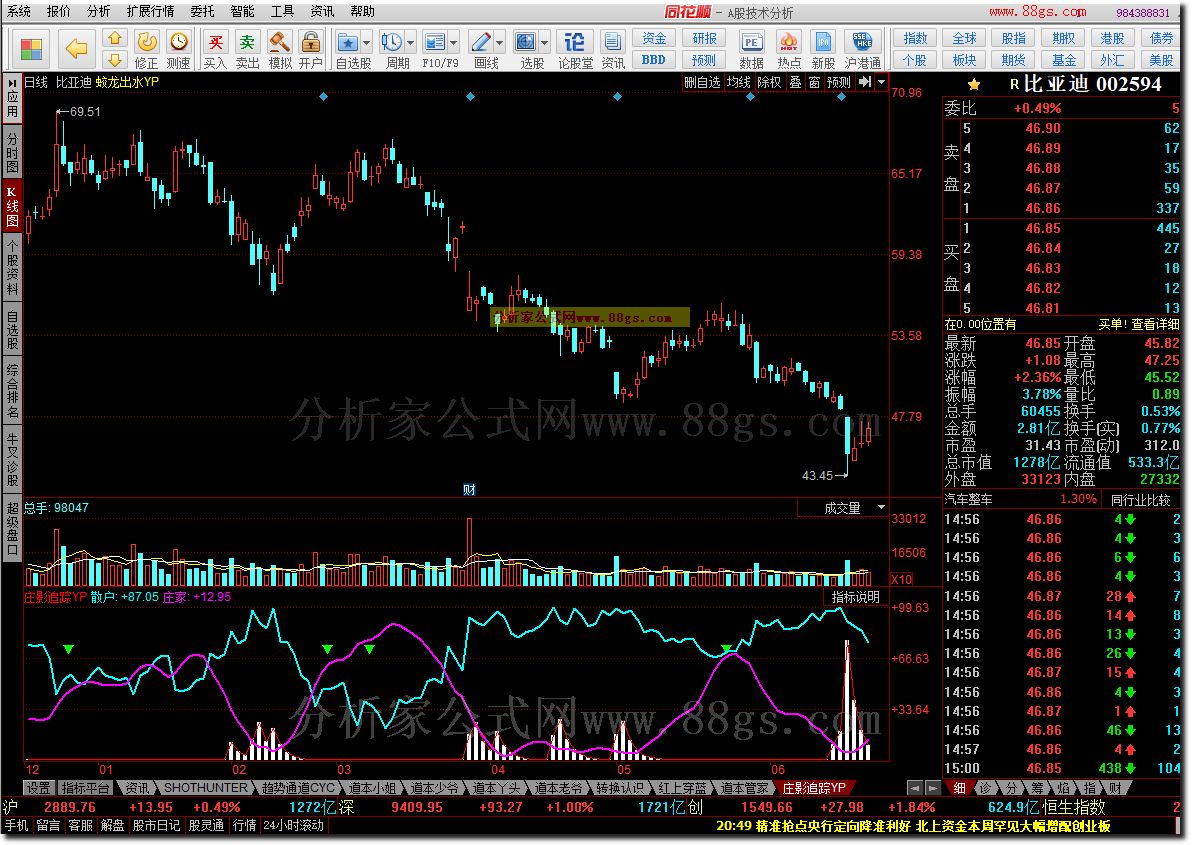This screenshot has width=1192, height=845.
Task: Click the yellow down arrow toolbar icon
Action: 114,59
